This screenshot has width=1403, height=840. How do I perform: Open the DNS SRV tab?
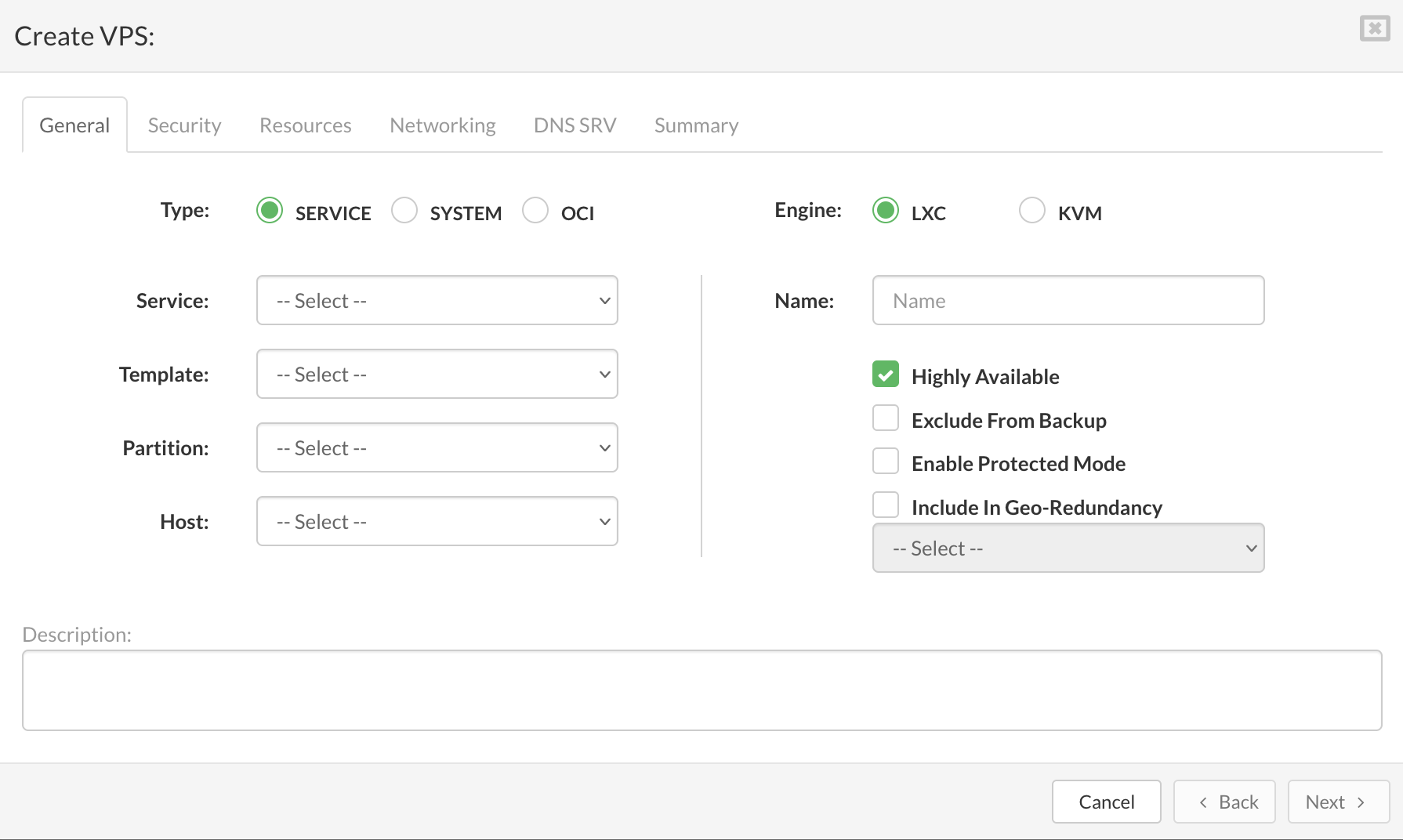click(x=575, y=125)
